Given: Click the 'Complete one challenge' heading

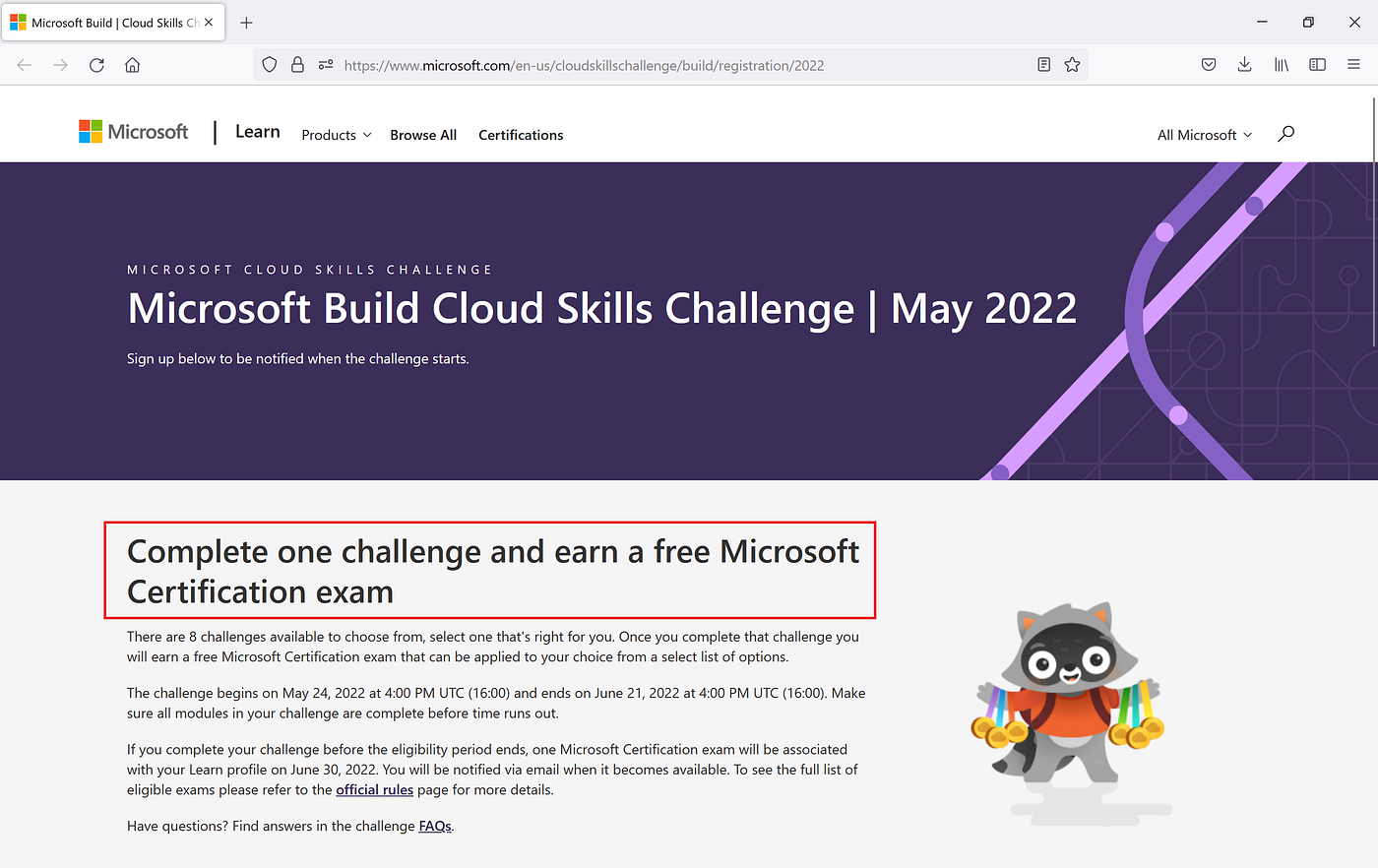Looking at the screenshot, I should pos(493,572).
